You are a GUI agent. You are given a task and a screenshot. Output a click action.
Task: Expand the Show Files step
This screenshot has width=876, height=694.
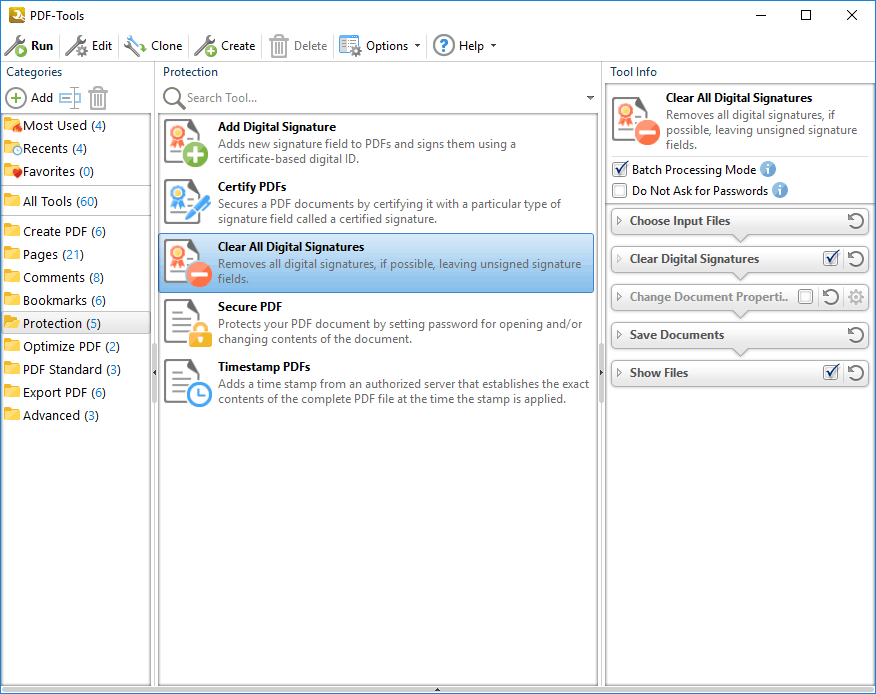tap(619, 373)
